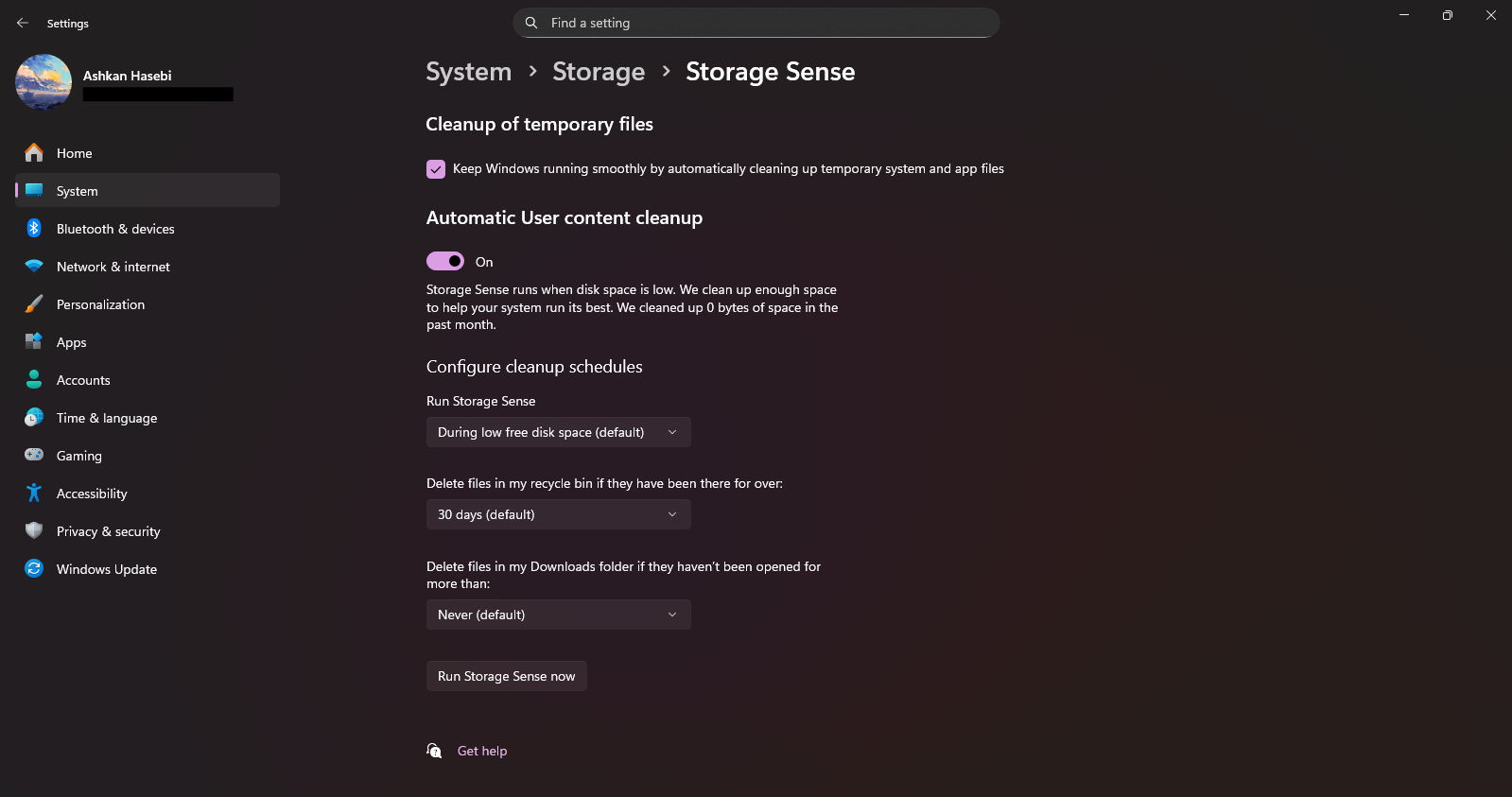Click the back arrow in title bar
1512x797 pixels.
click(x=23, y=23)
